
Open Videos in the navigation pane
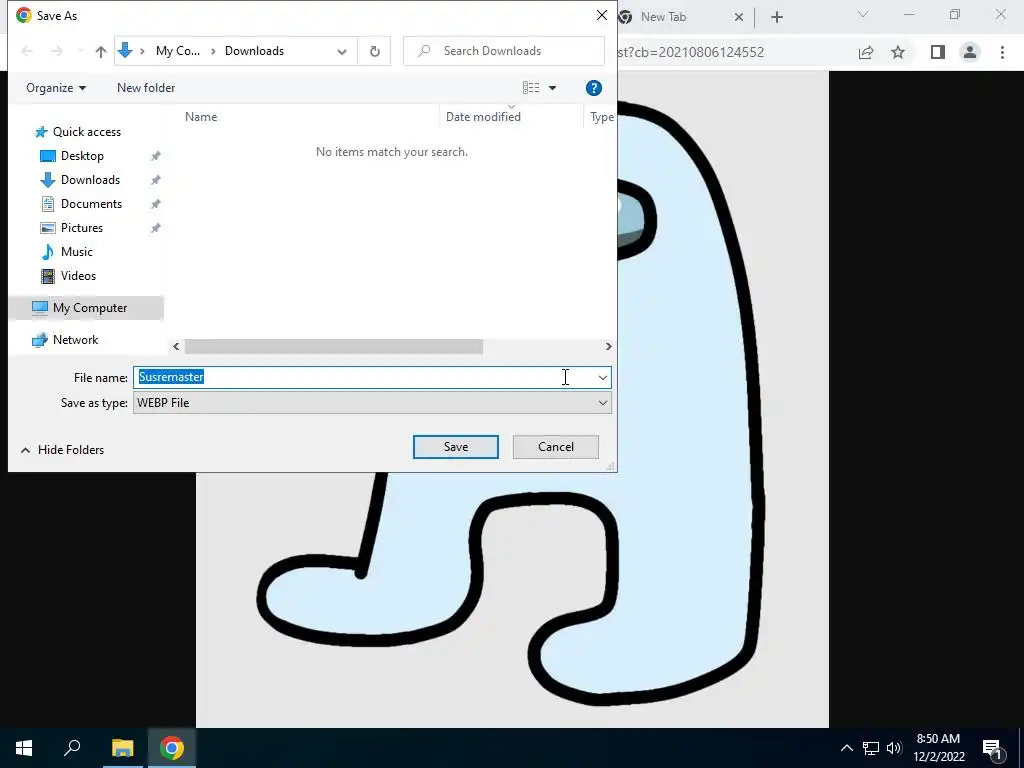tap(78, 276)
